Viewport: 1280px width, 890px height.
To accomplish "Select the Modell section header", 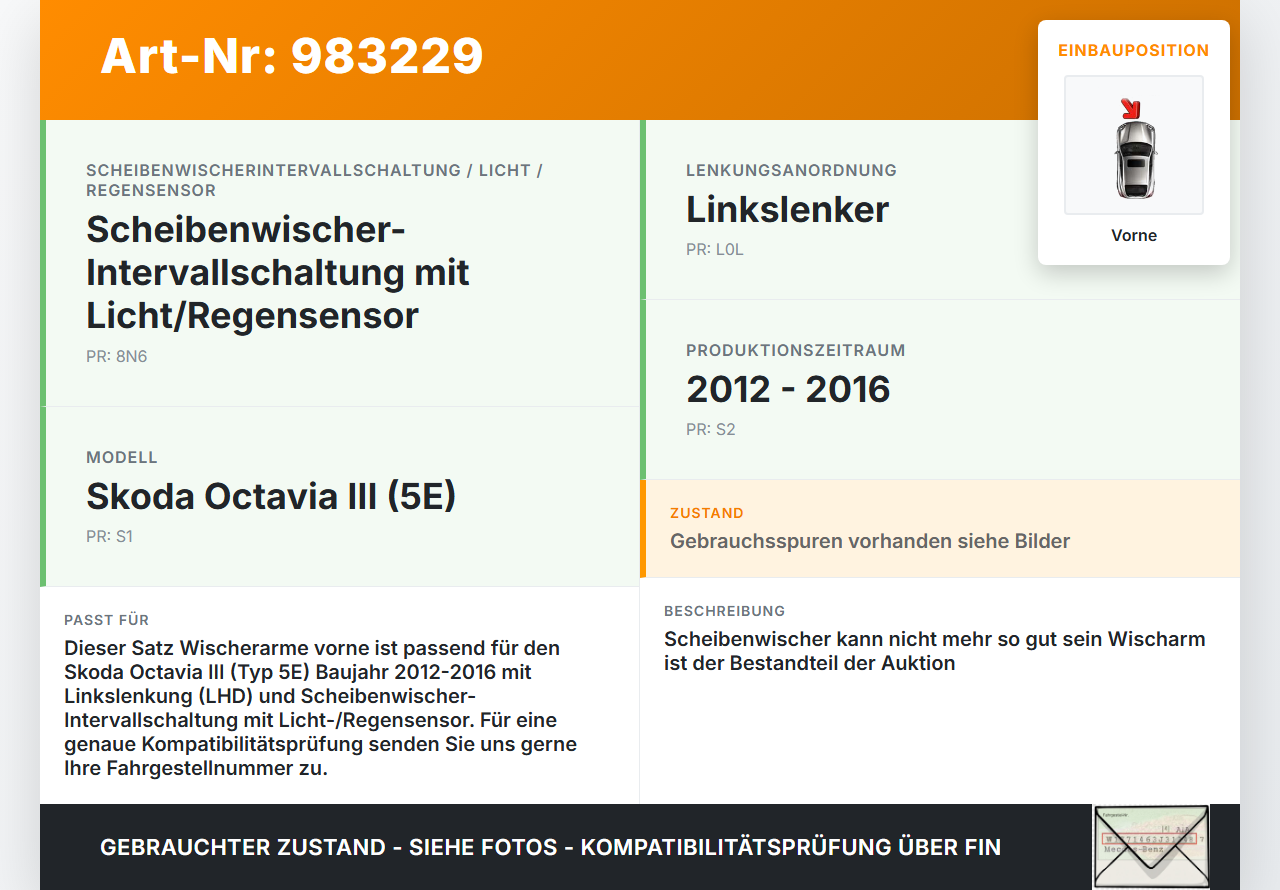I will [x=122, y=457].
